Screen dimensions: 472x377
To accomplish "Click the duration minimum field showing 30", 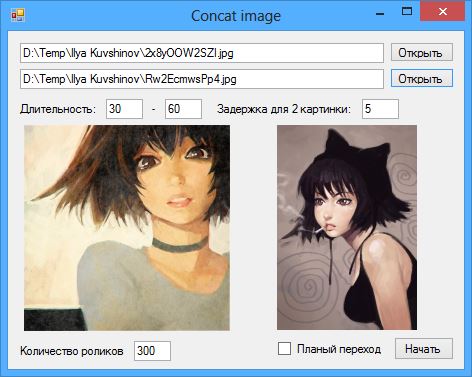I will click(x=124, y=109).
